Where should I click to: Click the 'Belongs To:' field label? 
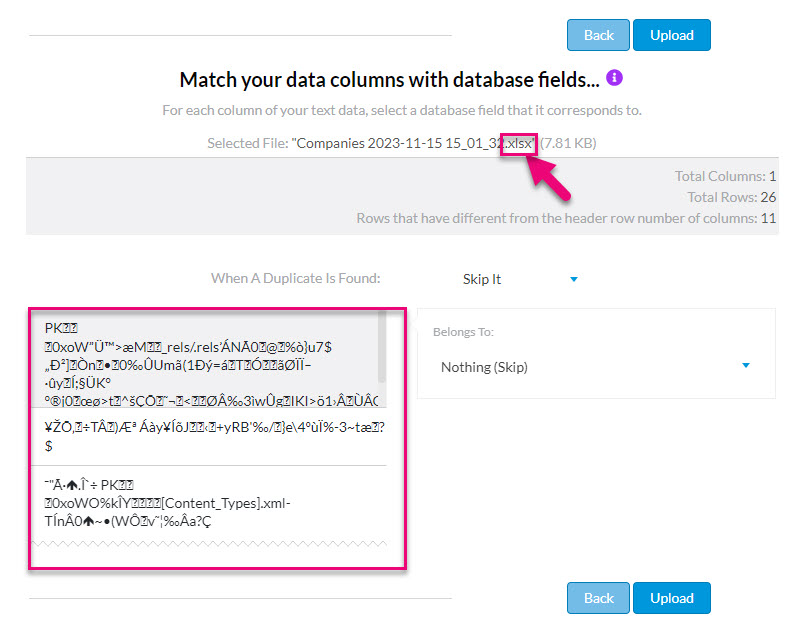pyautogui.click(x=463, y=331)
